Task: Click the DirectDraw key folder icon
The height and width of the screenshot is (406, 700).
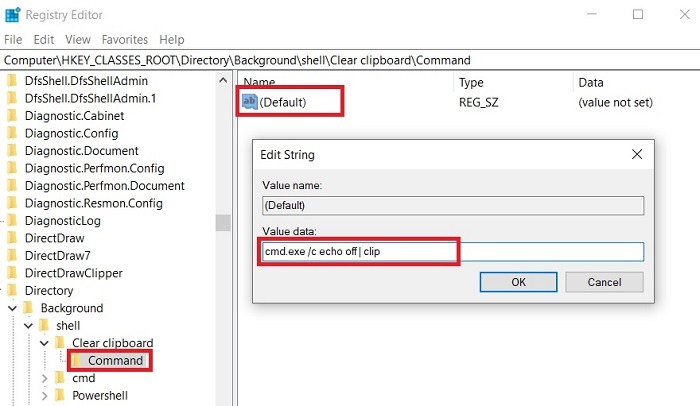Action: click(13, 238)
